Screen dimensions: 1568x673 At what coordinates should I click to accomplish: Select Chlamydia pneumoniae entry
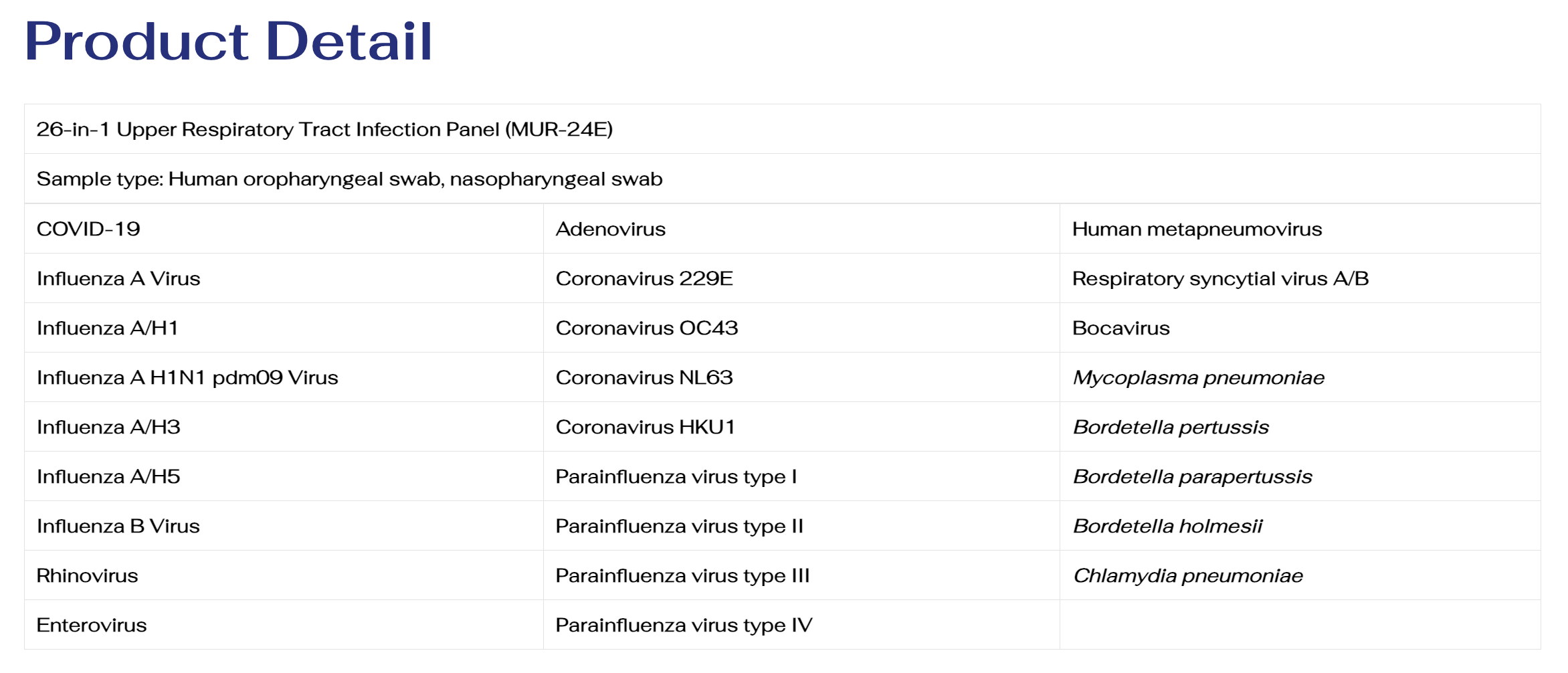[1300, 575]
